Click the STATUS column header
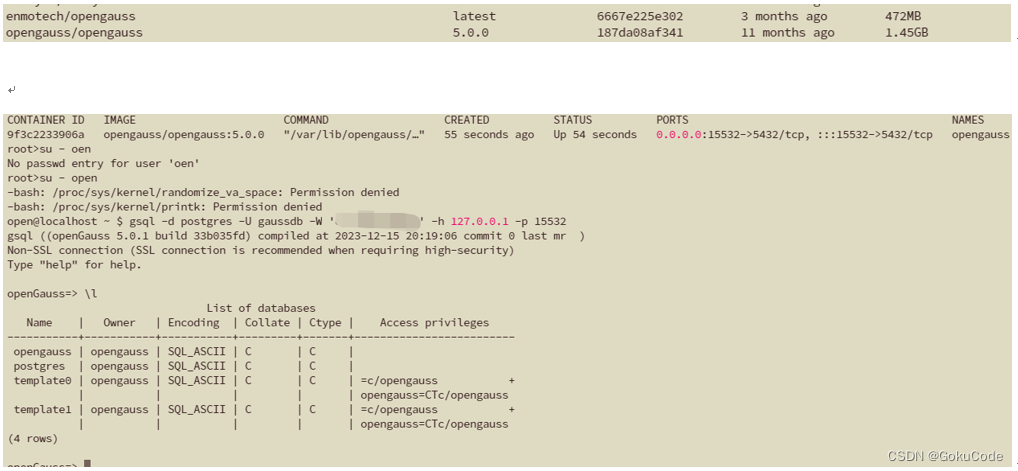The width and height of the screenshot is (1018, 471). [x=573, y=120]
